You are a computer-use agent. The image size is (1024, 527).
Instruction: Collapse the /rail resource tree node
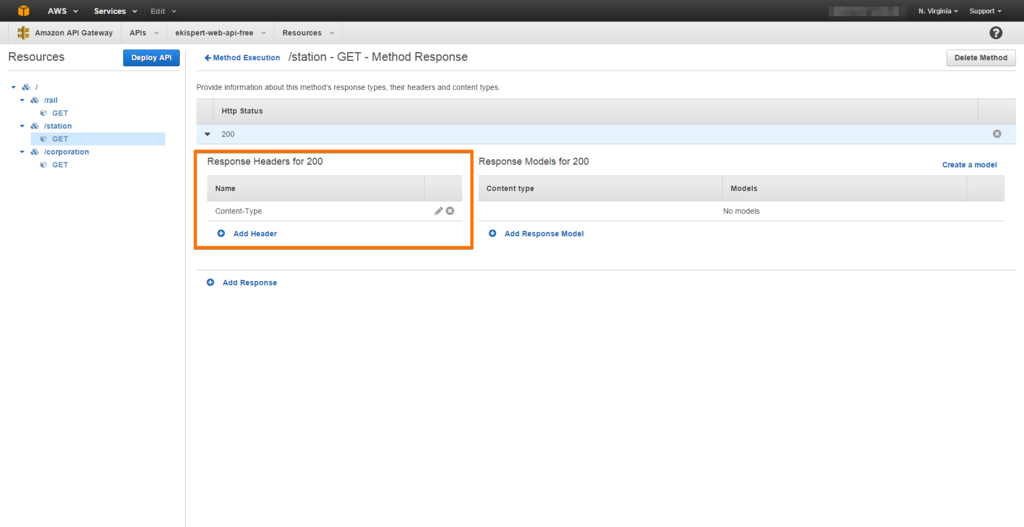(22, 100)
